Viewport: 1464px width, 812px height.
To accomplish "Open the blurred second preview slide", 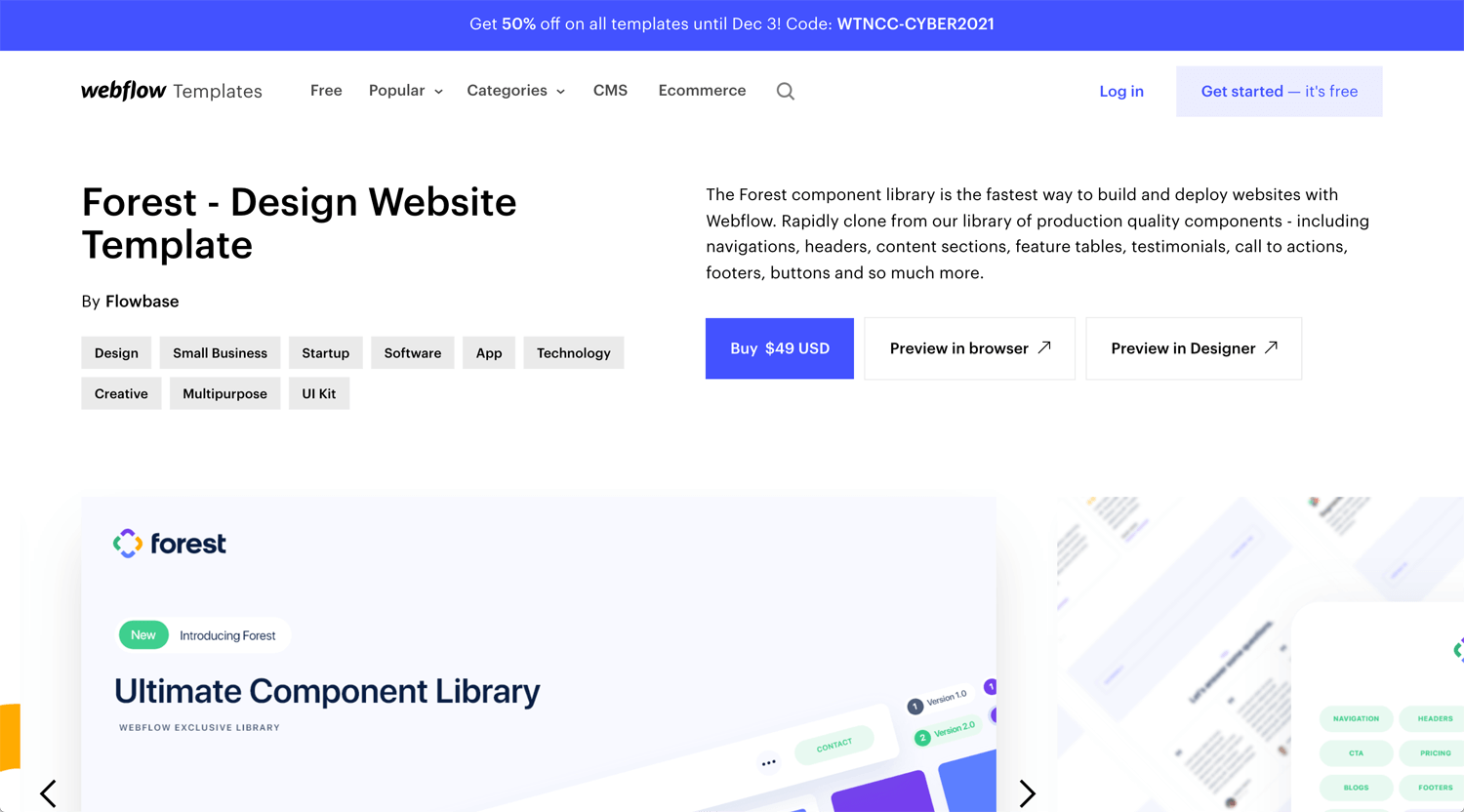I will pos(1260,654).
